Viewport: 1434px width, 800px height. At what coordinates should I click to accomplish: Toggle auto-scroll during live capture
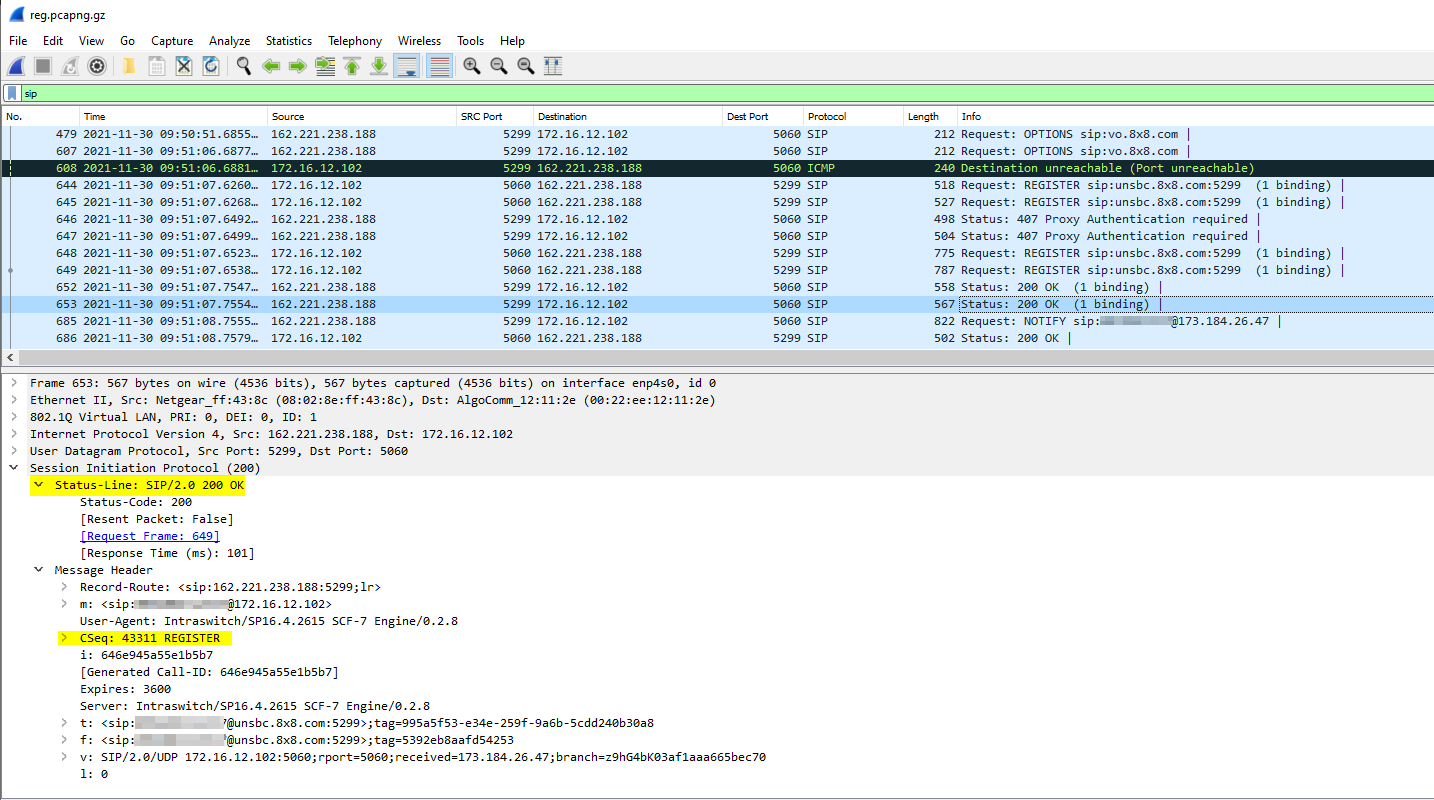(407, 66)
